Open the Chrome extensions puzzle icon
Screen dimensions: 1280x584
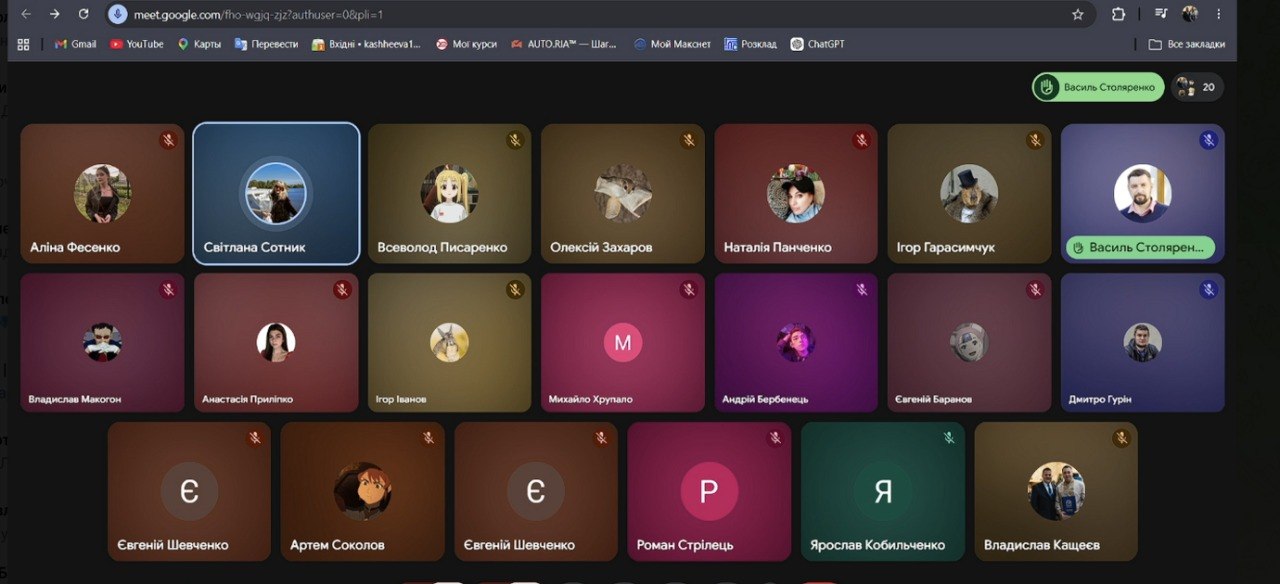[1119, 15]
